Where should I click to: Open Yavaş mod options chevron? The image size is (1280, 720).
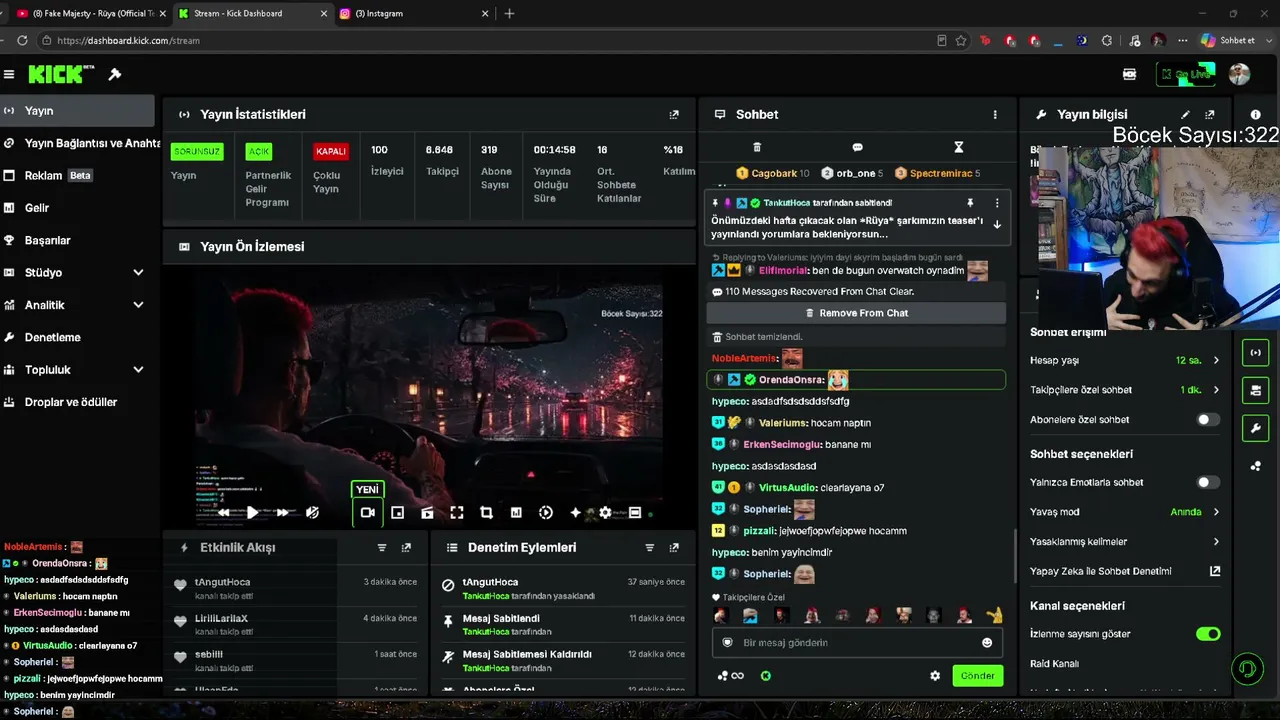(1216, 512)
